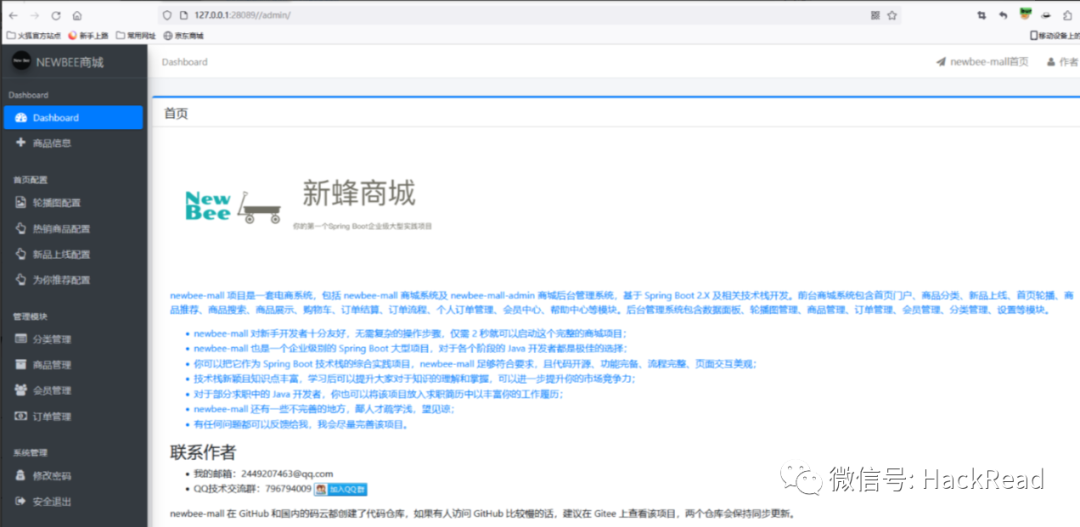
Task: Click the ticket icon beside 订单管理
Action: coord(20,416)
